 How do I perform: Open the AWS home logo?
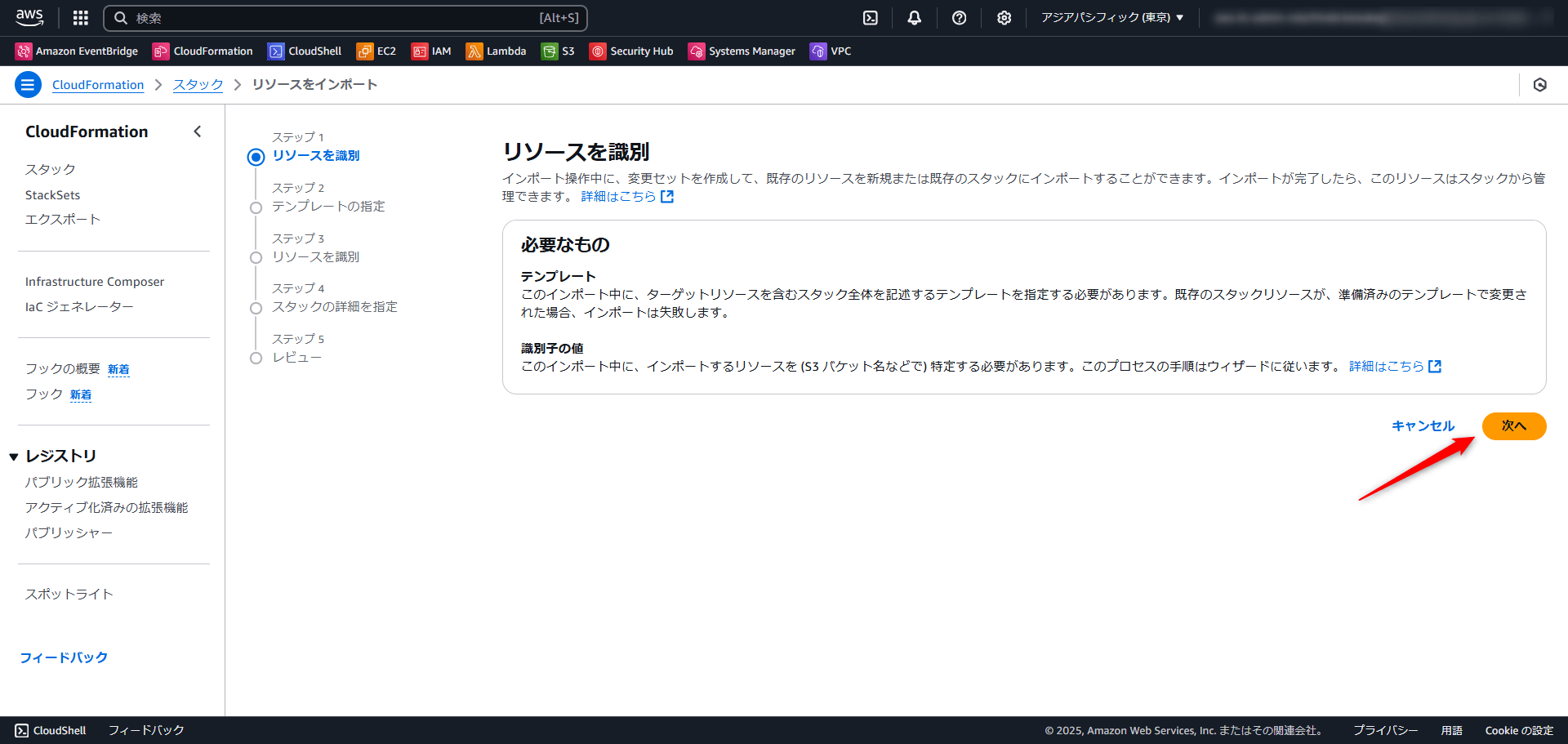pos(29,17)
